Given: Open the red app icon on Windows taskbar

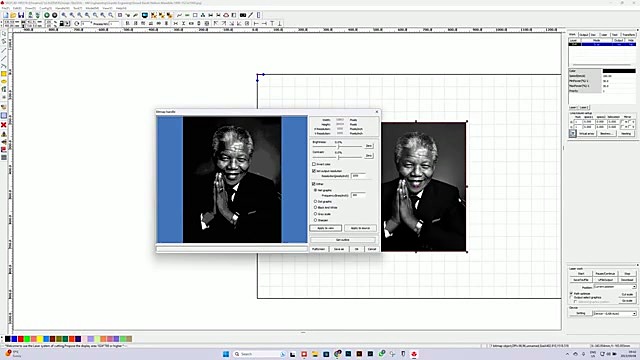Looking at the screenshot, I should click(x=414, y=354).
